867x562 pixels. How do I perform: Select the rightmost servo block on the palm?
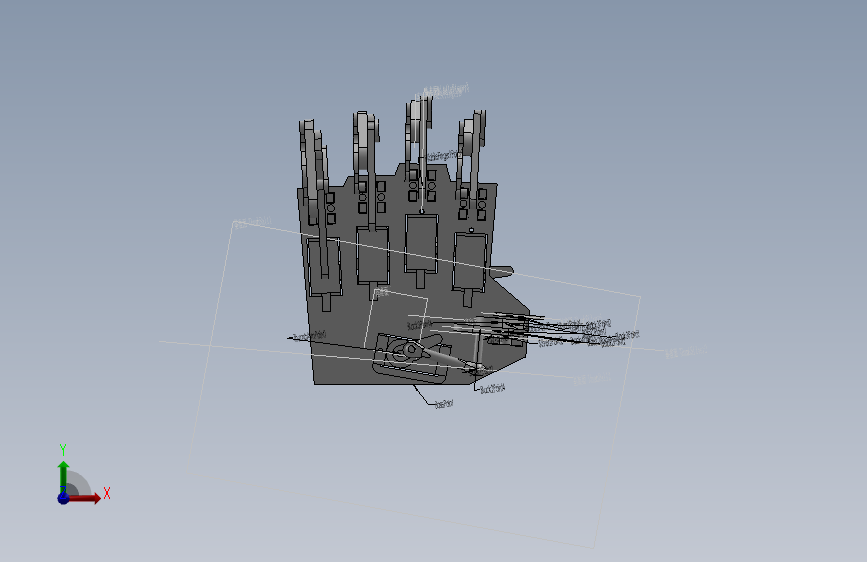click(470, 262)
